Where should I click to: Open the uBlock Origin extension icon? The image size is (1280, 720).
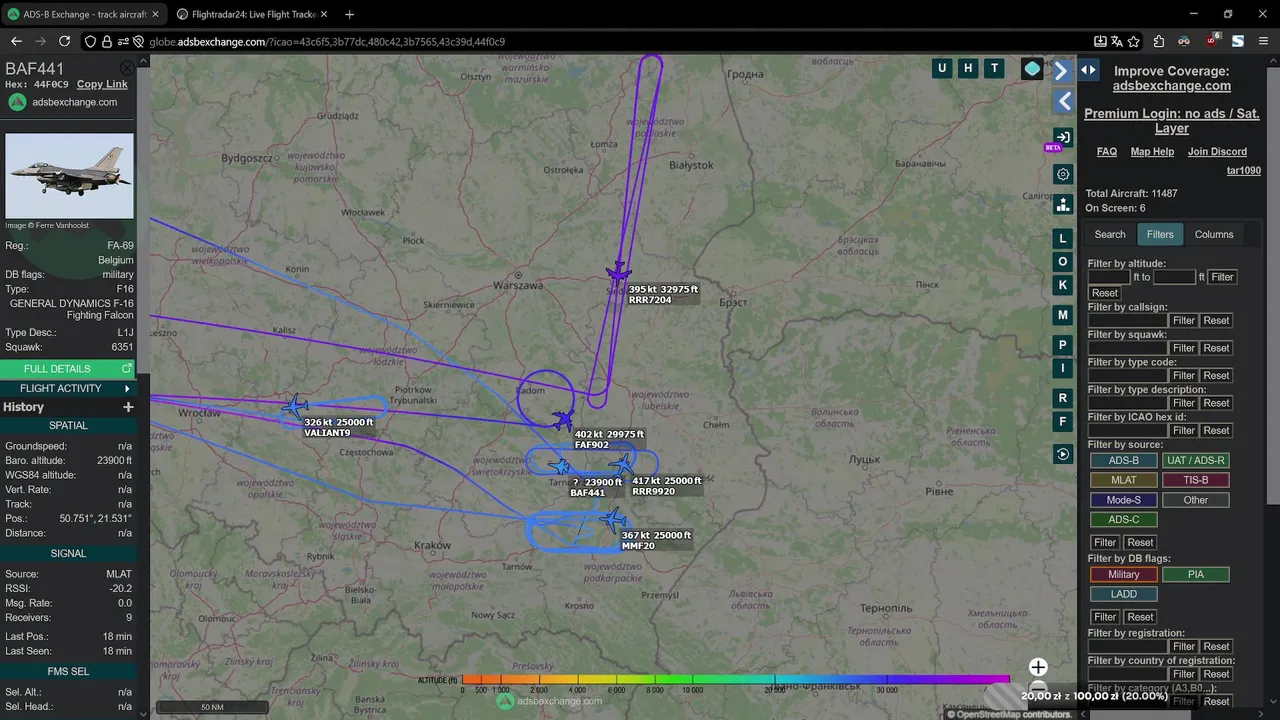click(x=1212, y=41)
